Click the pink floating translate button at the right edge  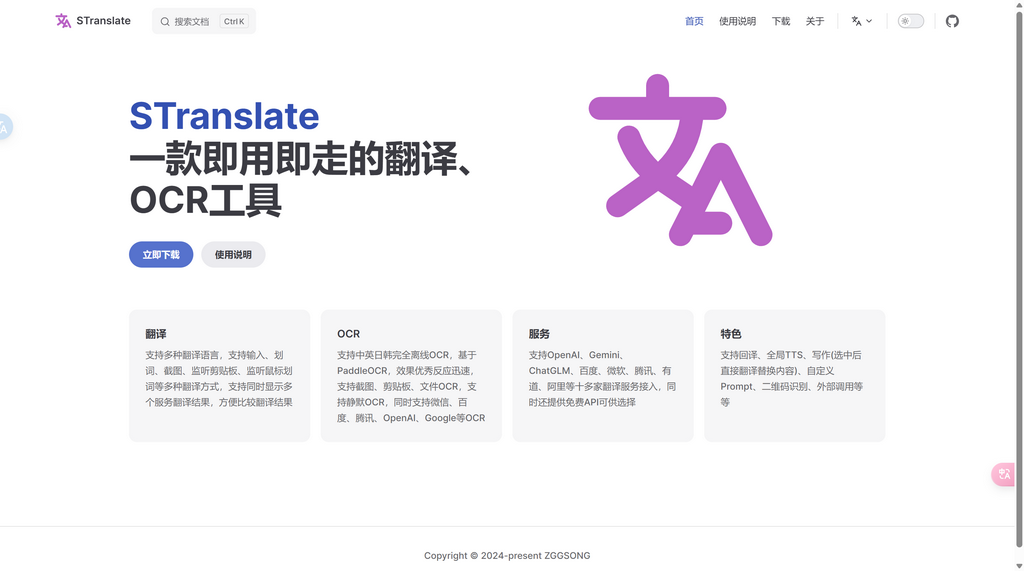point(1003,474)
